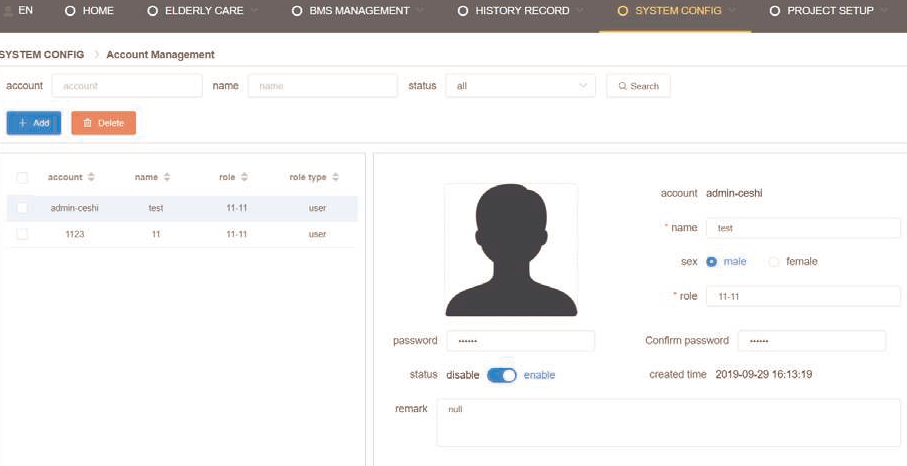
Task: Click the user role type in admin-ceshi row
Action: point(317,208)
